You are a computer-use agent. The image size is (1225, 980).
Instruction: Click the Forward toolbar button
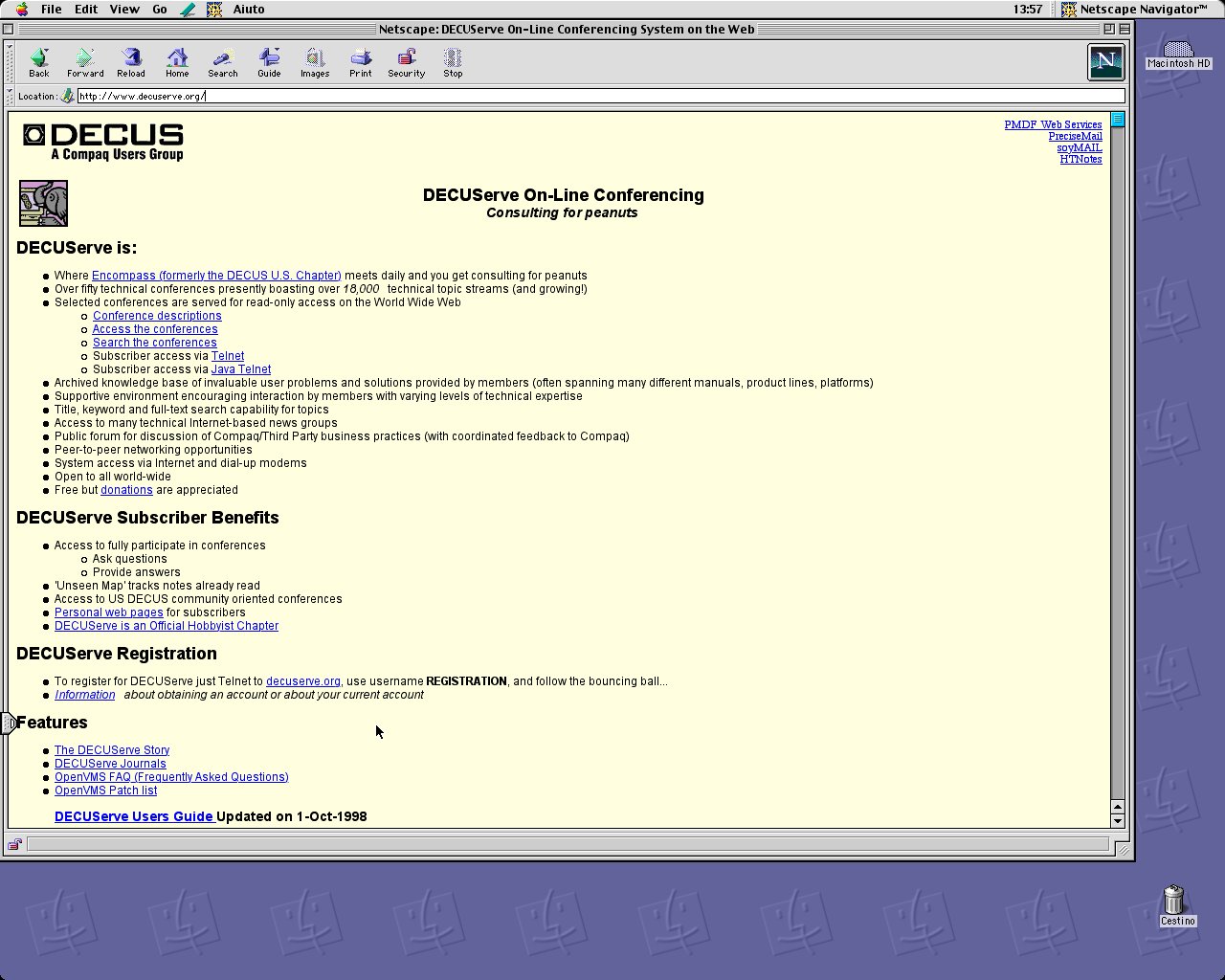(x=85, y=63)
